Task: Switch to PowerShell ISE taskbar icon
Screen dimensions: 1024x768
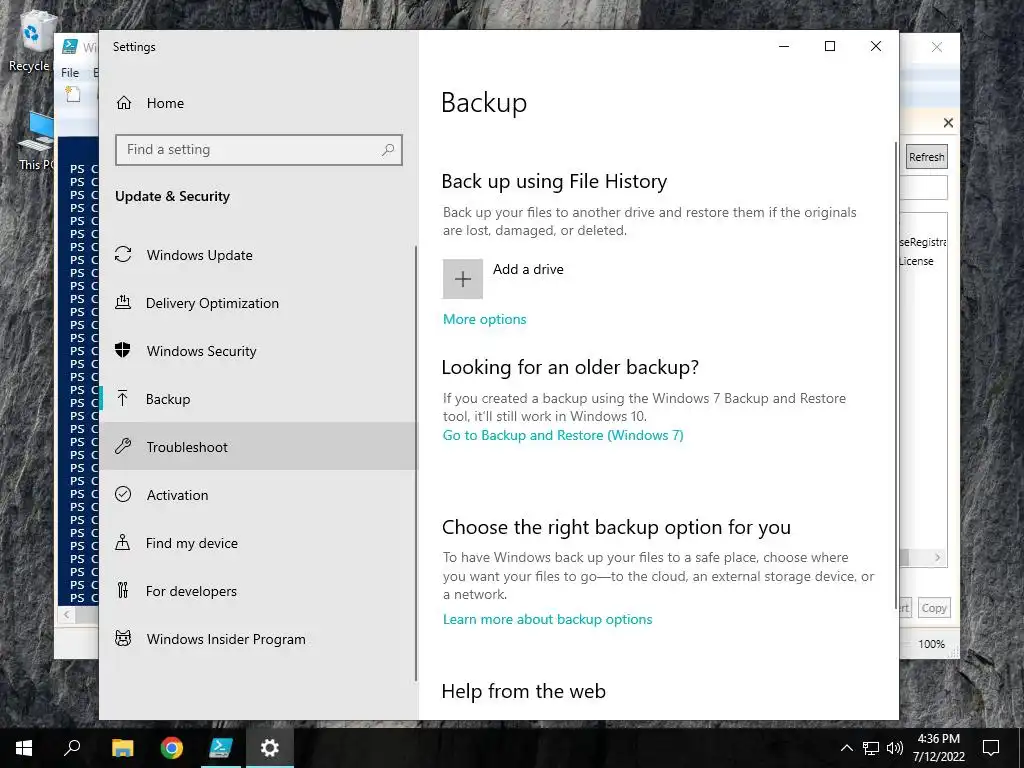Action: coord(221,748)
